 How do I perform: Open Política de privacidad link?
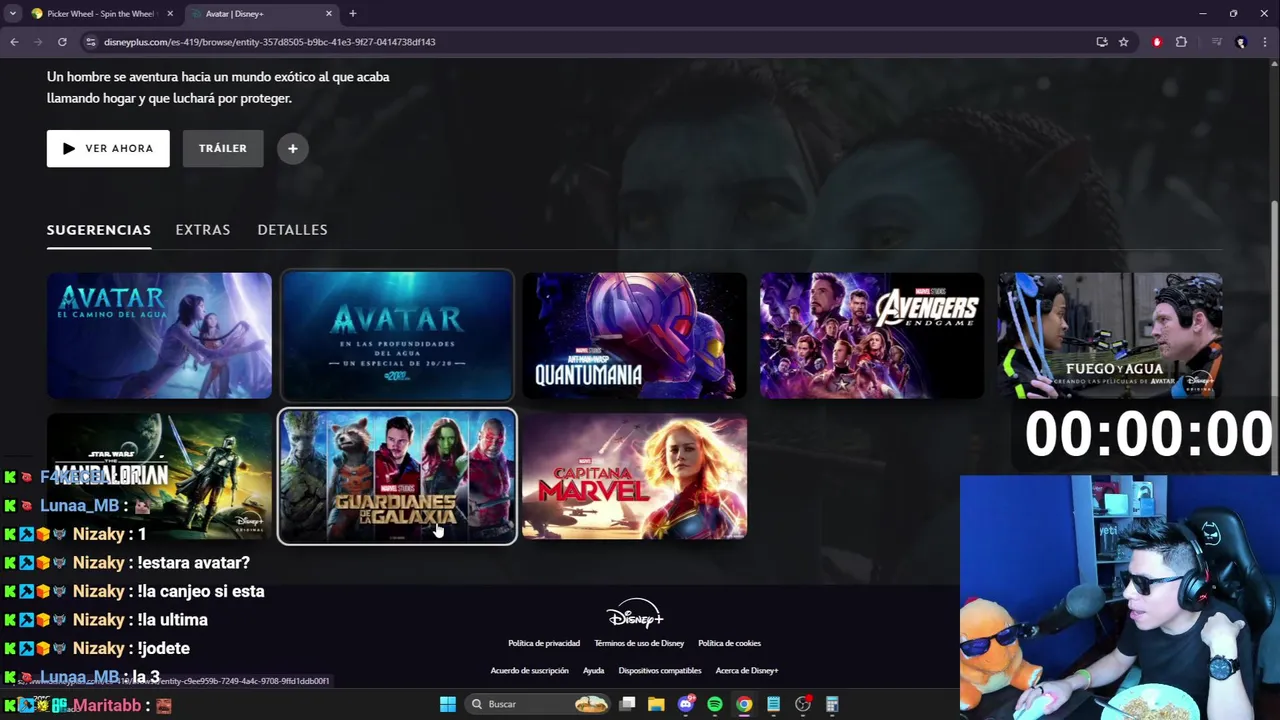point(544,643)
